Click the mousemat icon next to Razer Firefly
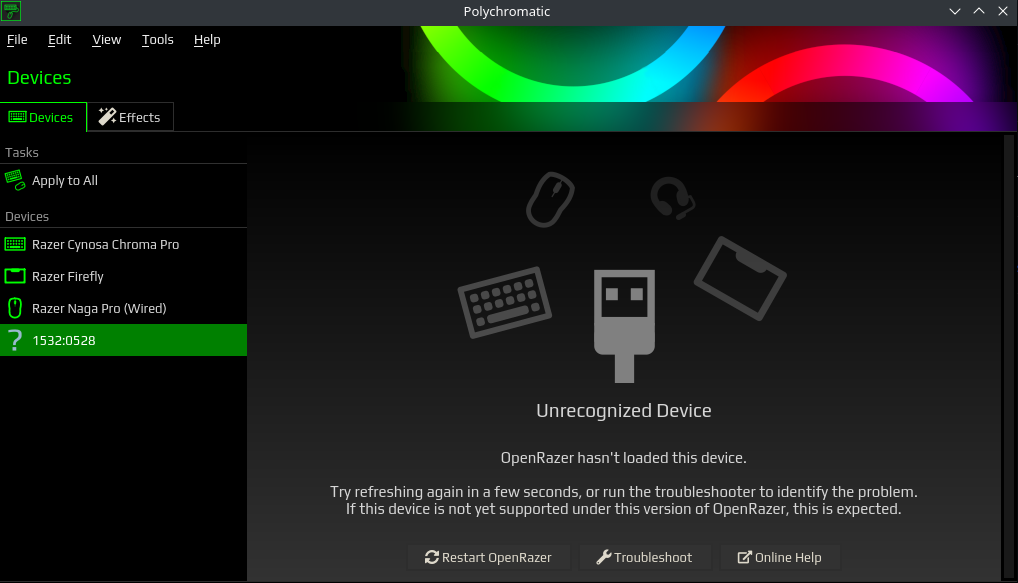The width and height of the screenshot is (1018, 583). [15, 276]
